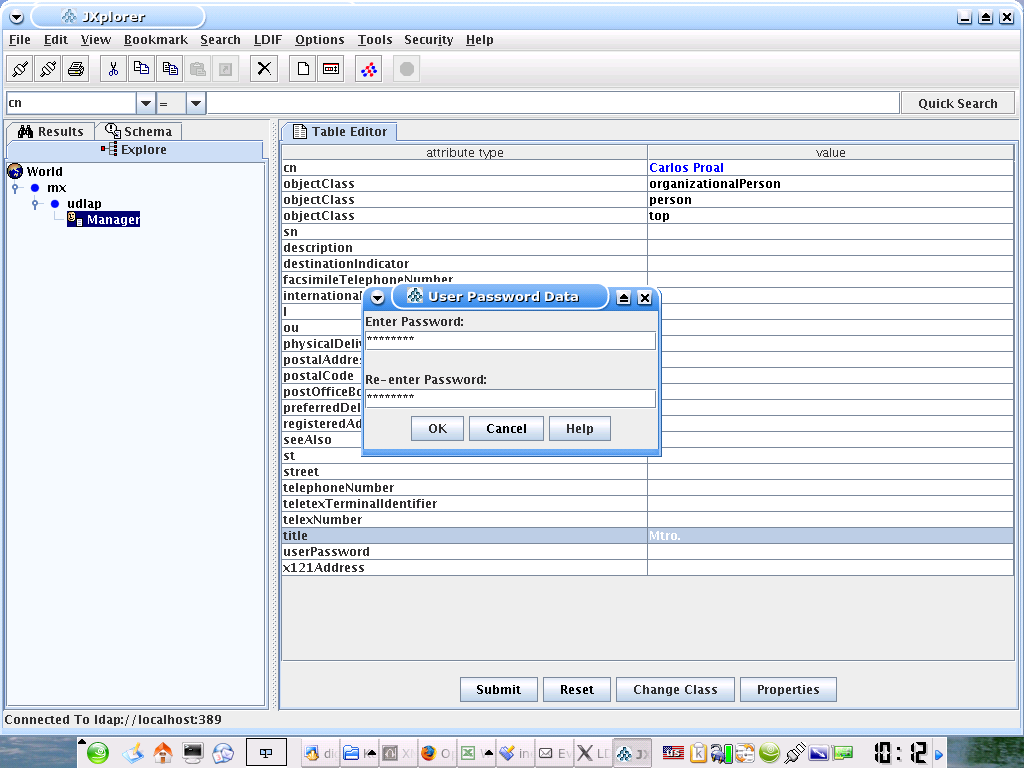Image resolution: width=1024 pixels, height=768 pixels.
Task: Click the Cut scissors toolbar icon
Action: pyautogui.click(x=114, y=69)
